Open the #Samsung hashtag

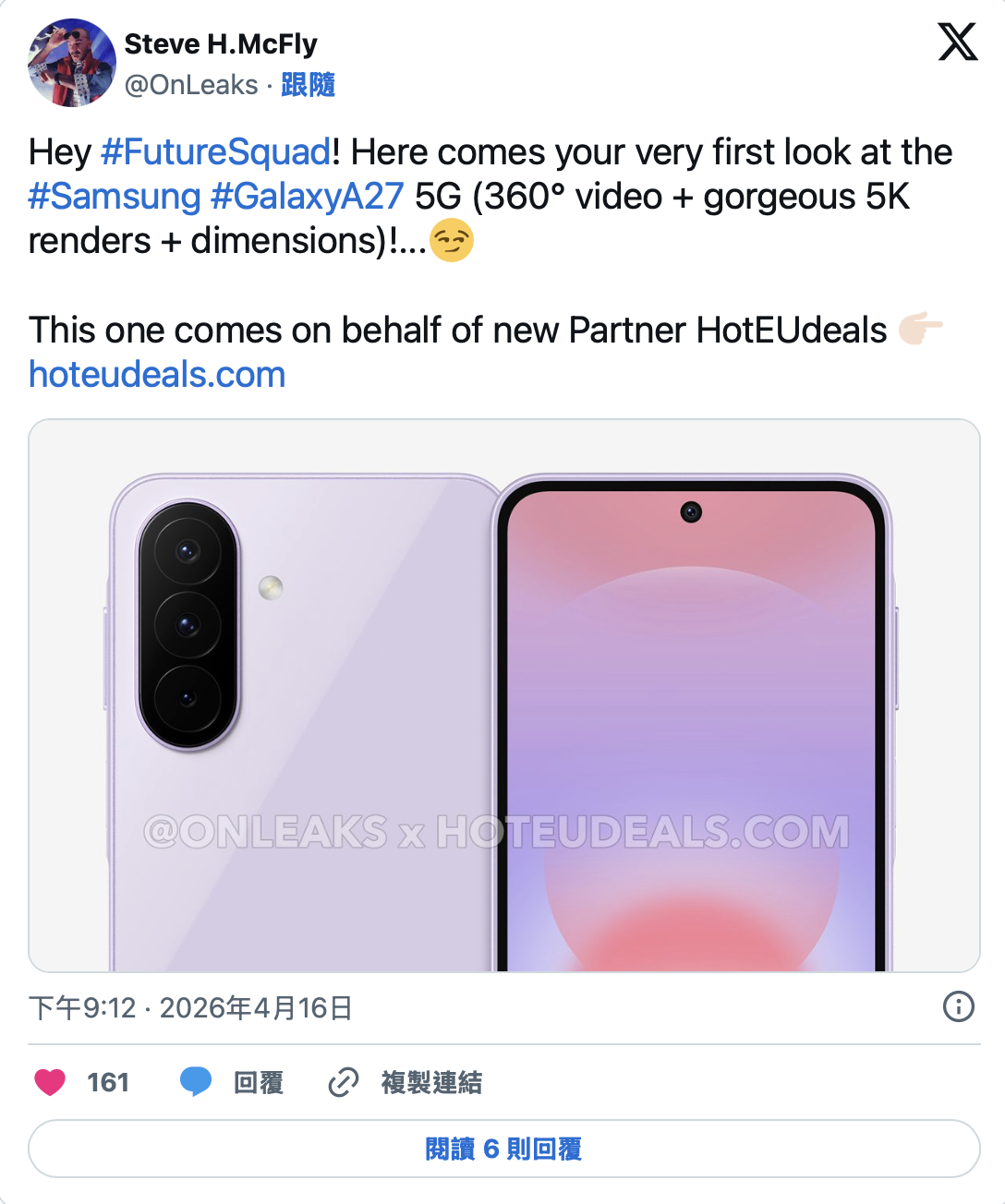(115, 196)
